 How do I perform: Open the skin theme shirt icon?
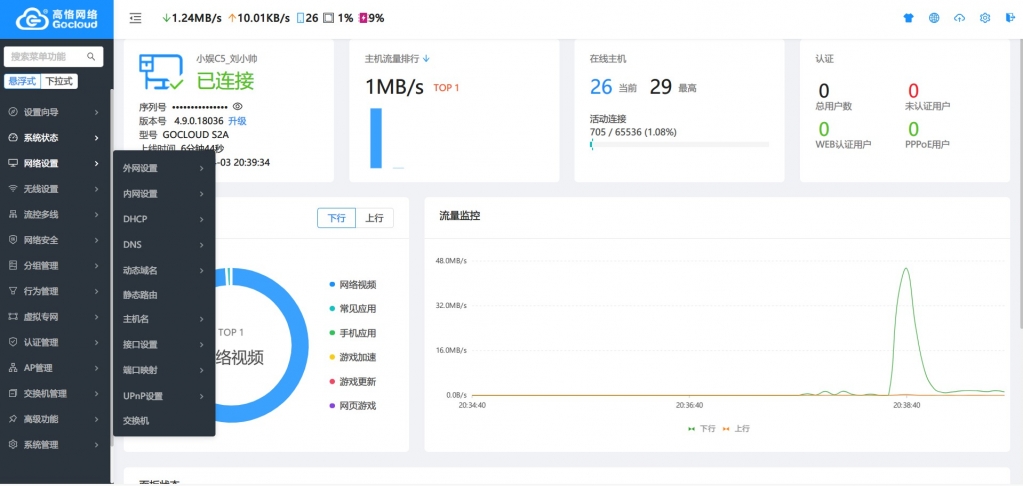pos(909,18)
